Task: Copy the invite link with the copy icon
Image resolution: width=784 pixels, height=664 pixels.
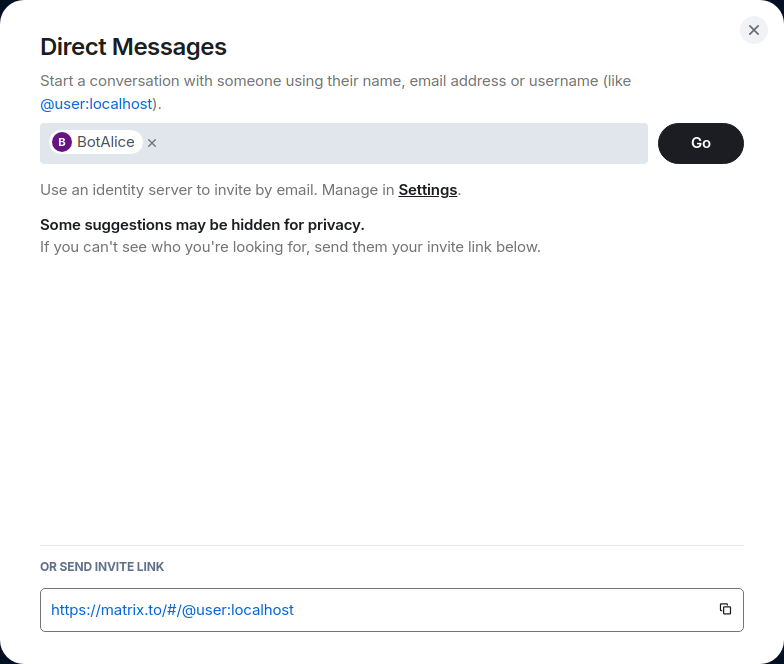Action: click(726, 609)
